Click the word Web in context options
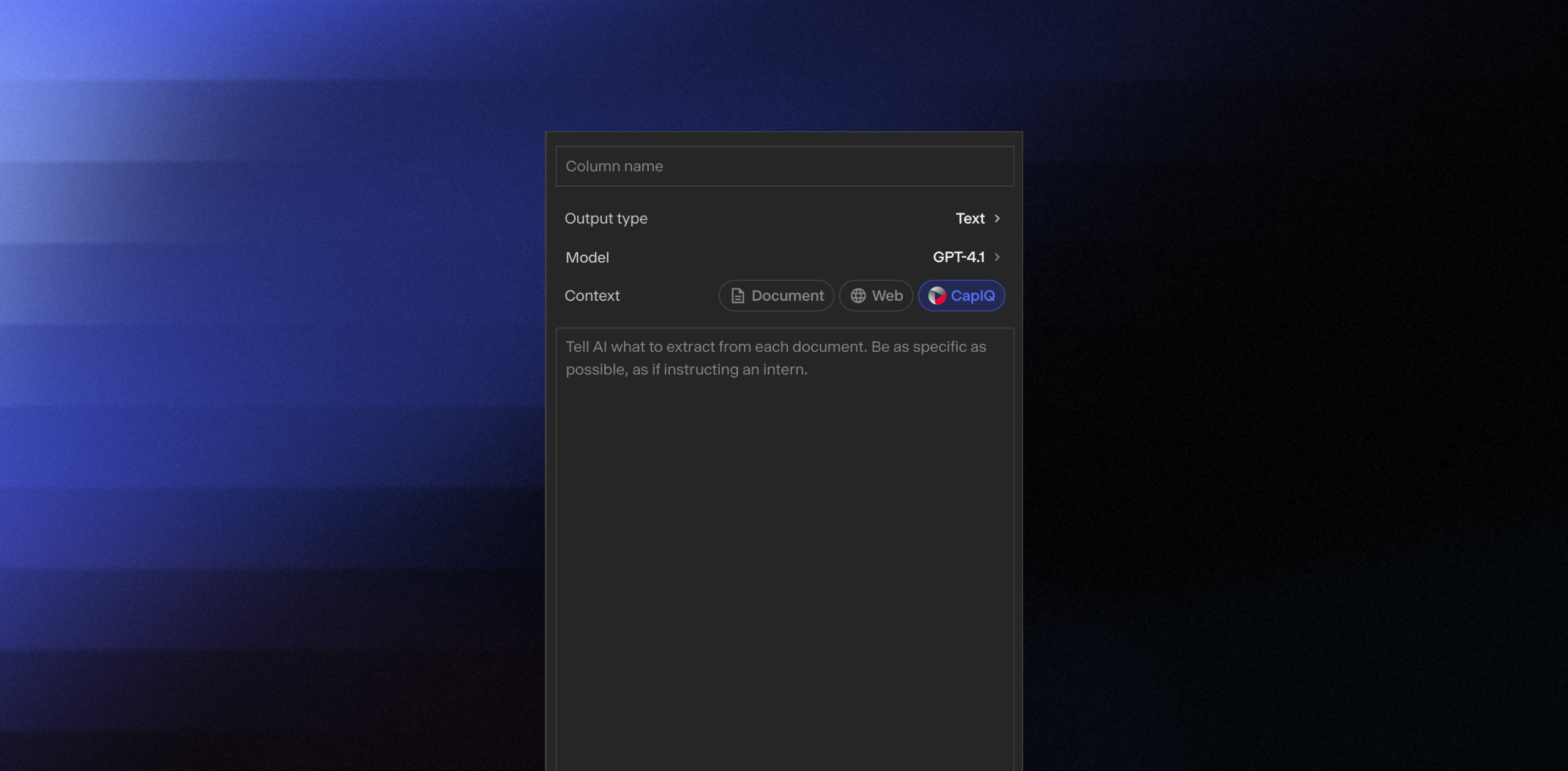This screenshot has height=771, width=1568. point(887,296)
